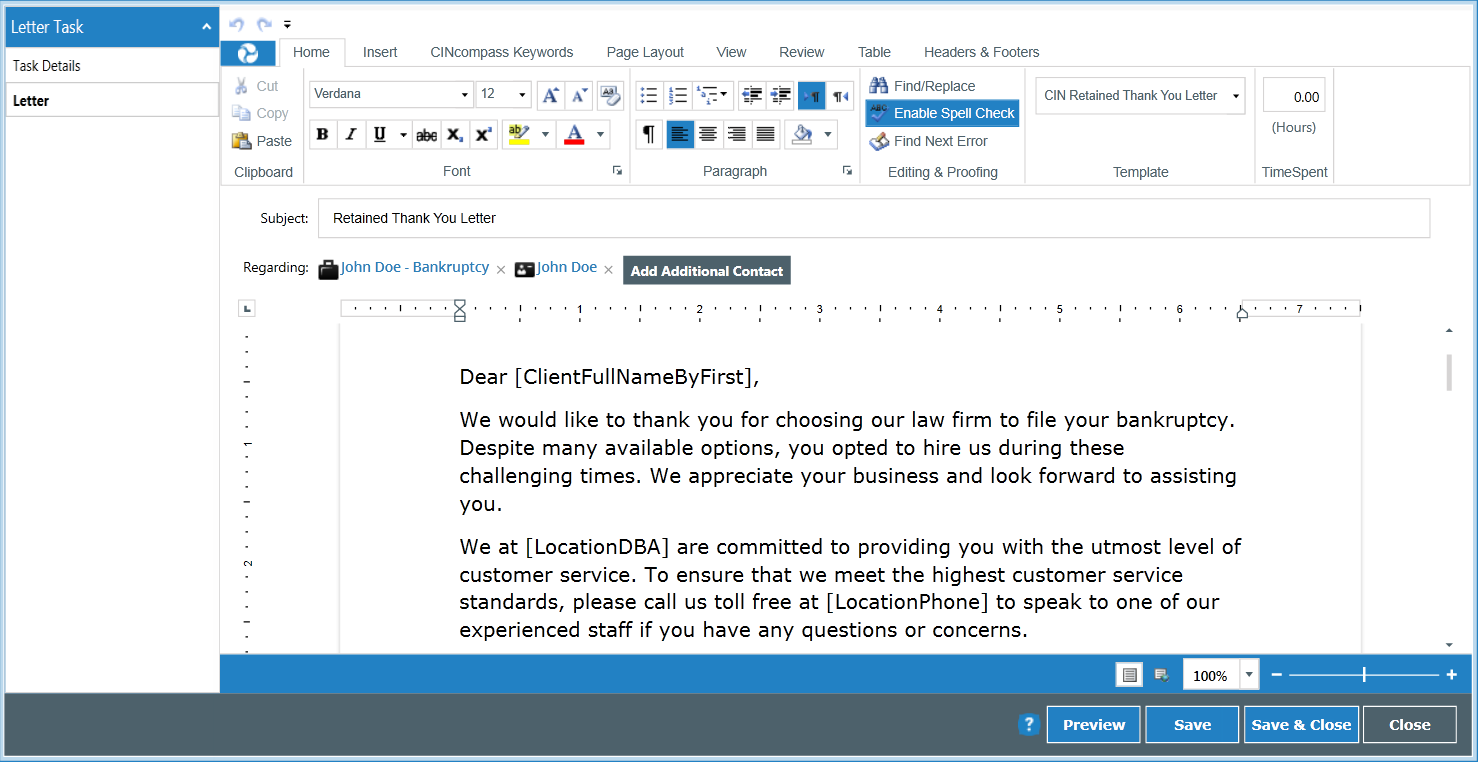1478x762 pixels.
Task: Click the Save & Close button
Action: (1300, 725)
